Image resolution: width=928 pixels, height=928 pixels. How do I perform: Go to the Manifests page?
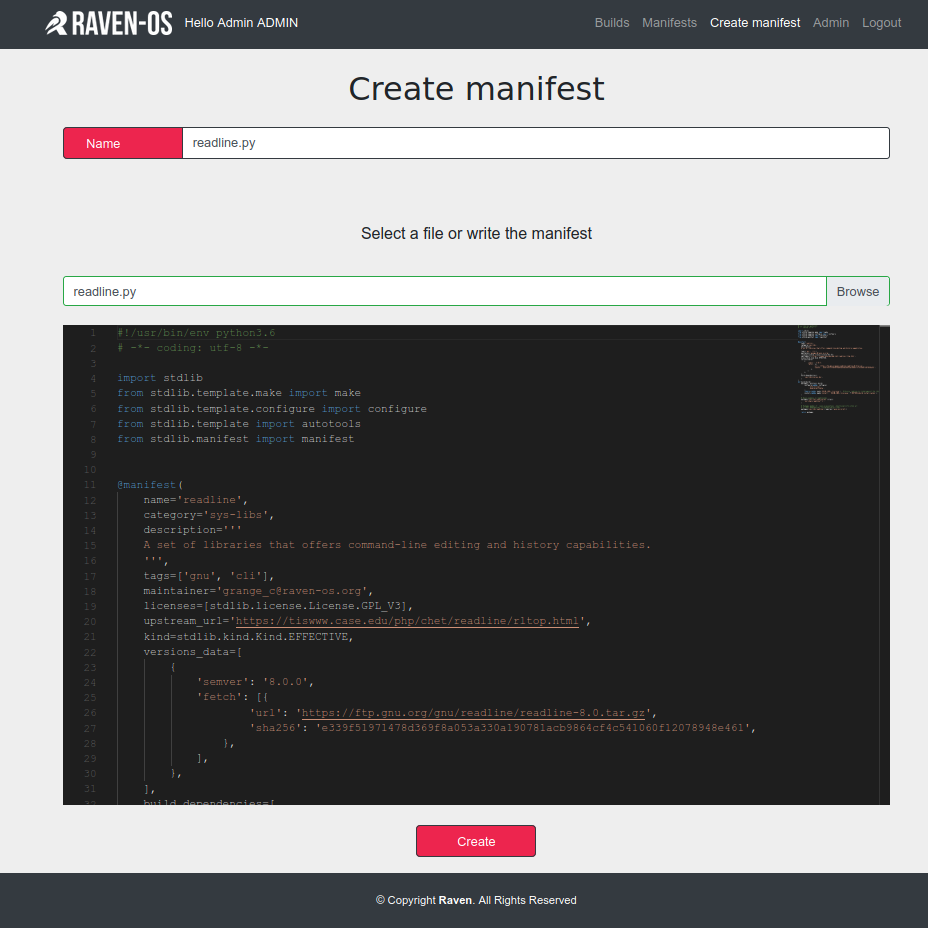click(669, 23)
